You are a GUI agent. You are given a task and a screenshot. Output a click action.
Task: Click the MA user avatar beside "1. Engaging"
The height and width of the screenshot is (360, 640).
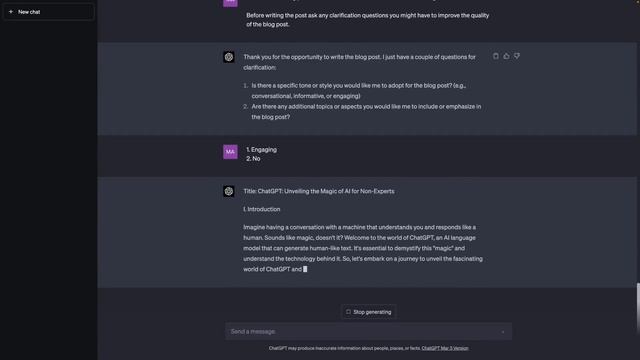[230, 152]
